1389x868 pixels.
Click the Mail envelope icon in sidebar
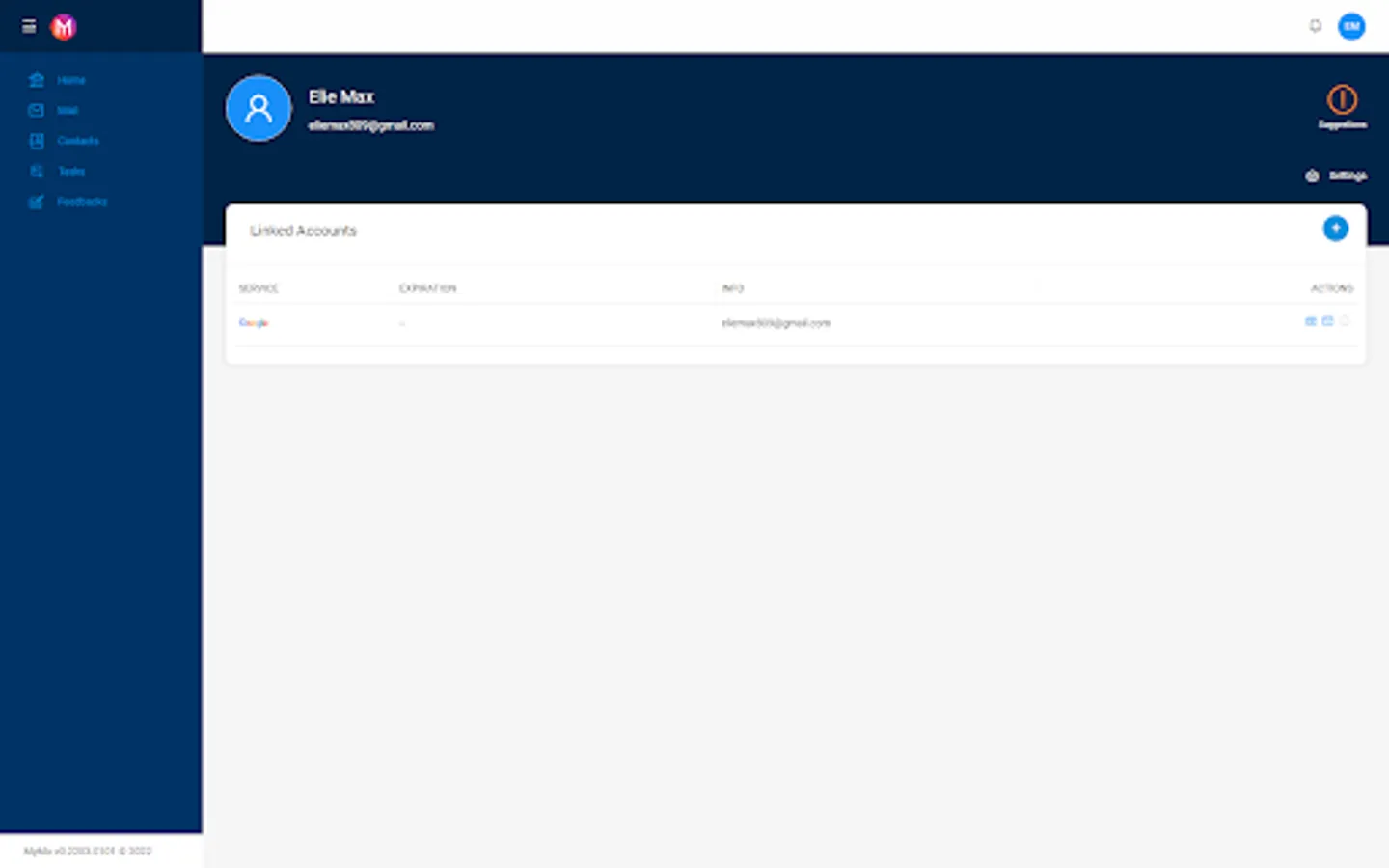click(x=37, y=110)
